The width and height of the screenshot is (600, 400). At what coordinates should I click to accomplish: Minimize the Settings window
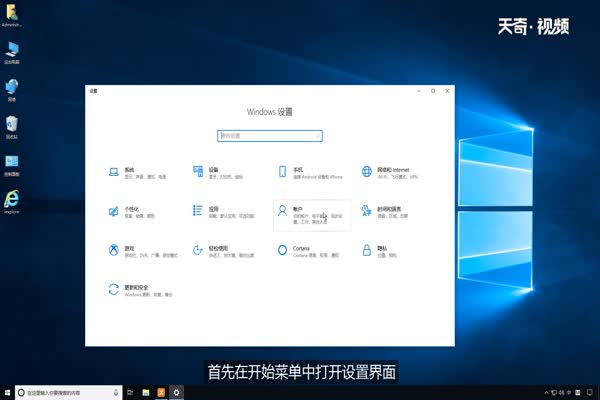[419, 91]
